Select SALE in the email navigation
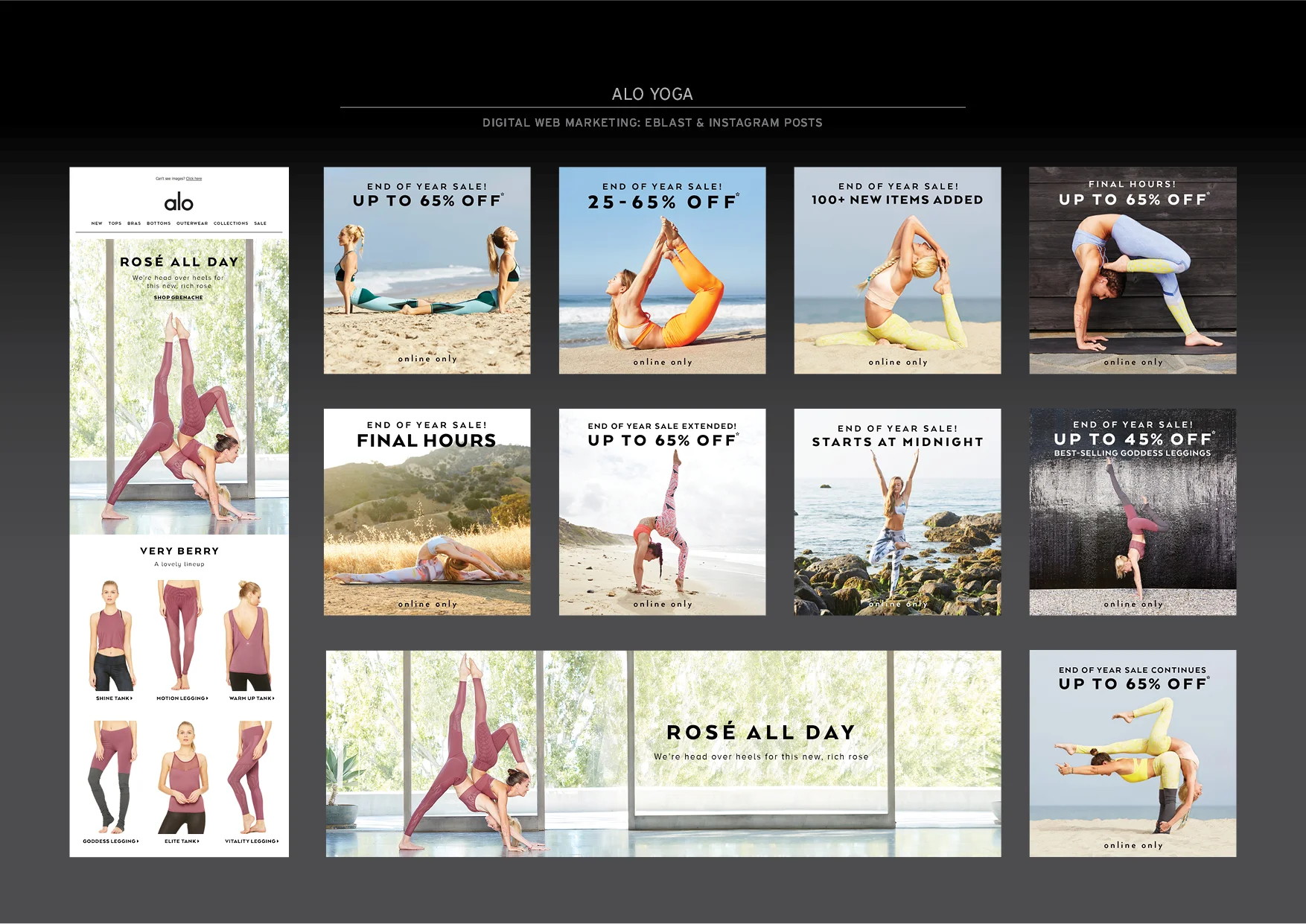The image size is (1306, 924). pos(260,223)
